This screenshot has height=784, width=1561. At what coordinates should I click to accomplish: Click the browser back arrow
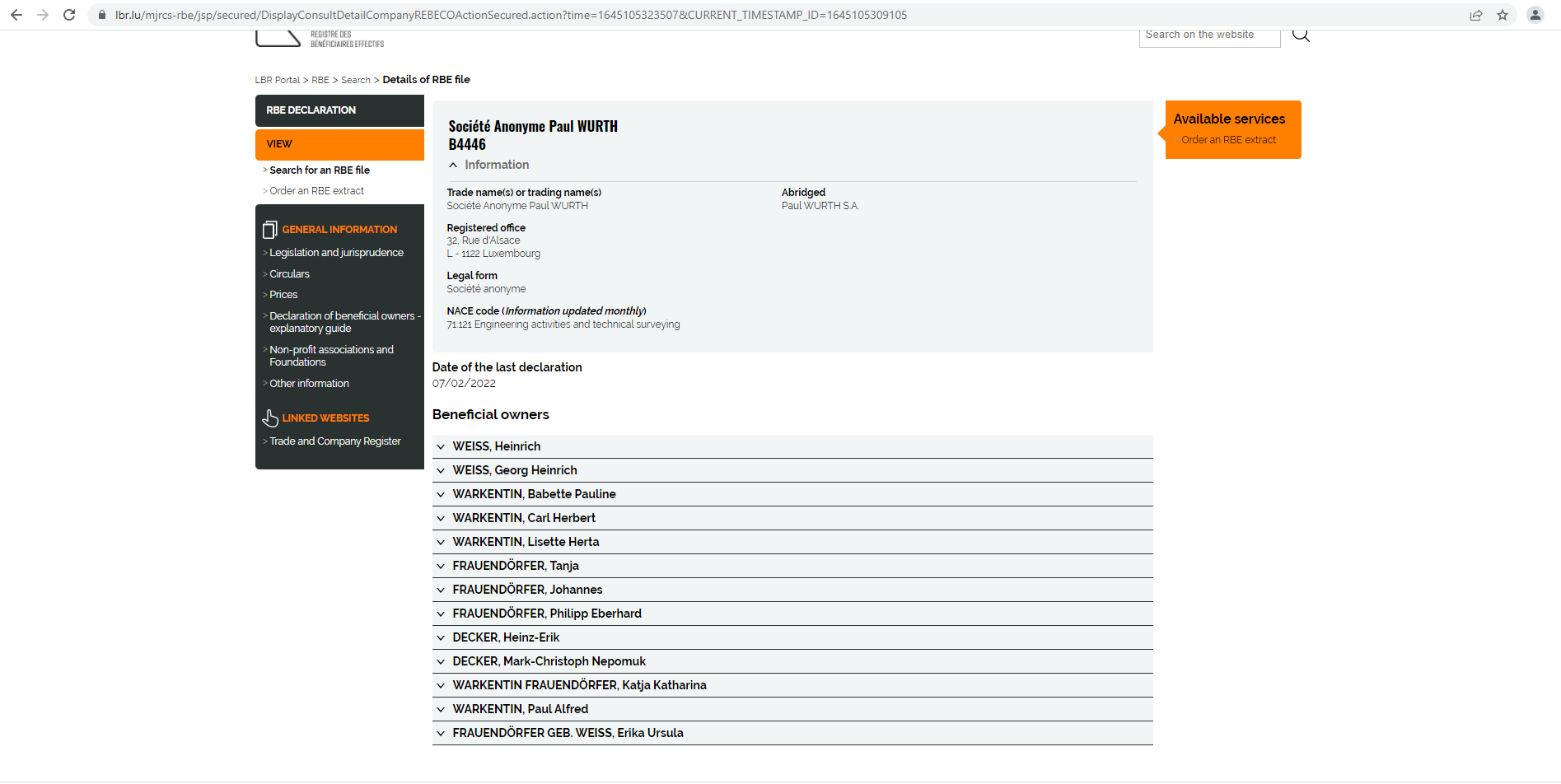(x=16, y=15)
